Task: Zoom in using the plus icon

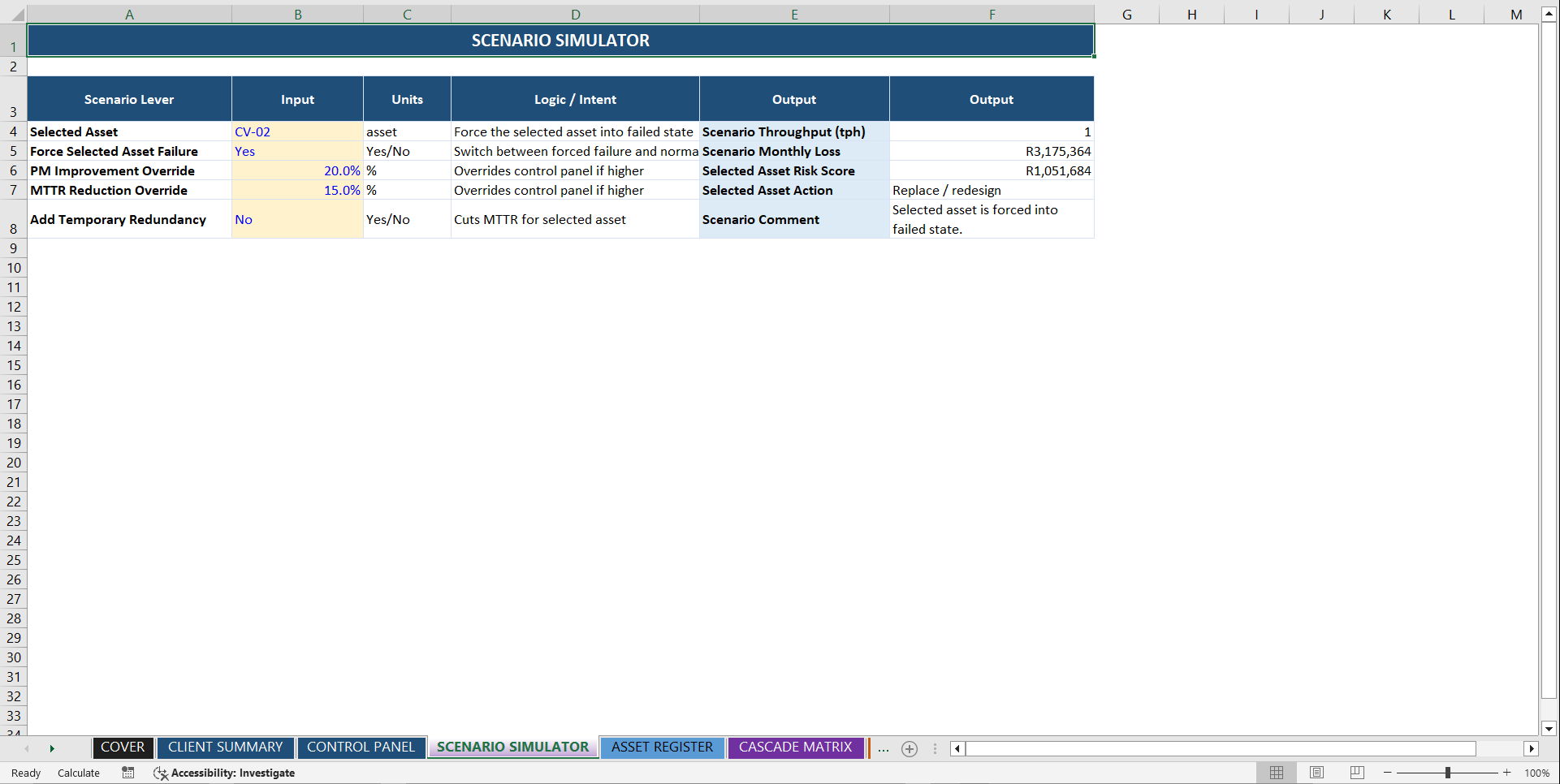Action: click(1506, 773)
